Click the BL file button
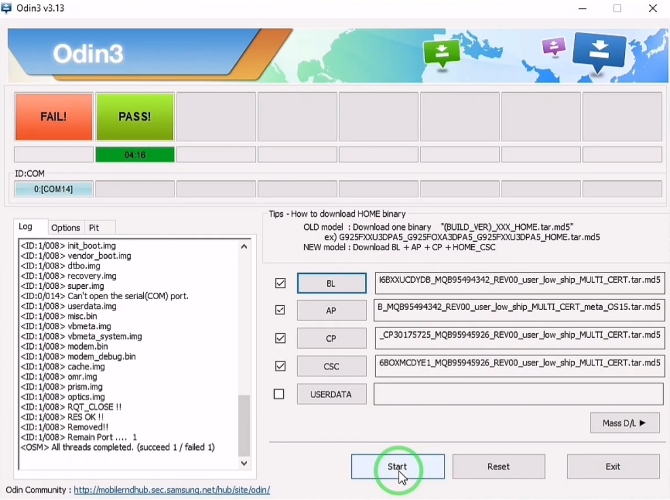The image size is (670, 500). click(332, 283)
